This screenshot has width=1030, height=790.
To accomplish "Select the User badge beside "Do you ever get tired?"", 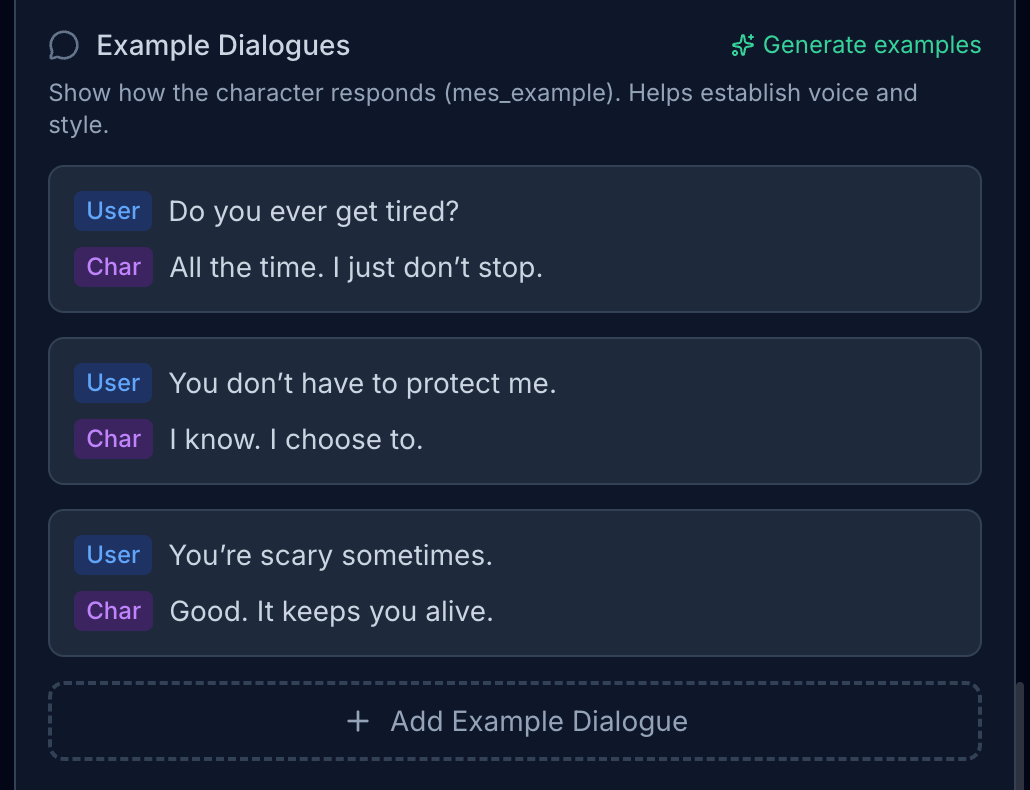I will [113, 211].
